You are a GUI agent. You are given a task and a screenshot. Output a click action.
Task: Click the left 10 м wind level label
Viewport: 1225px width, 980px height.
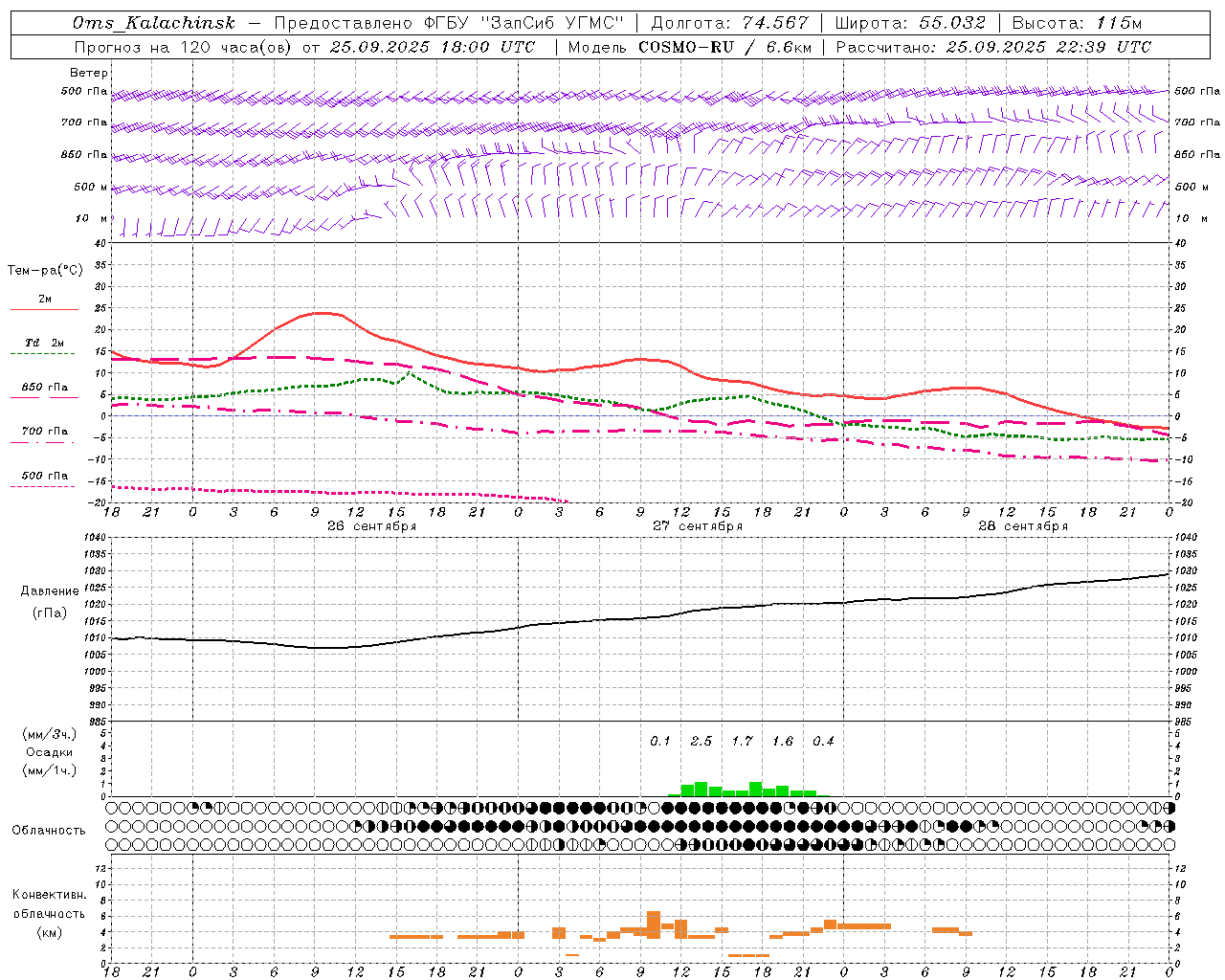point(92,218)
